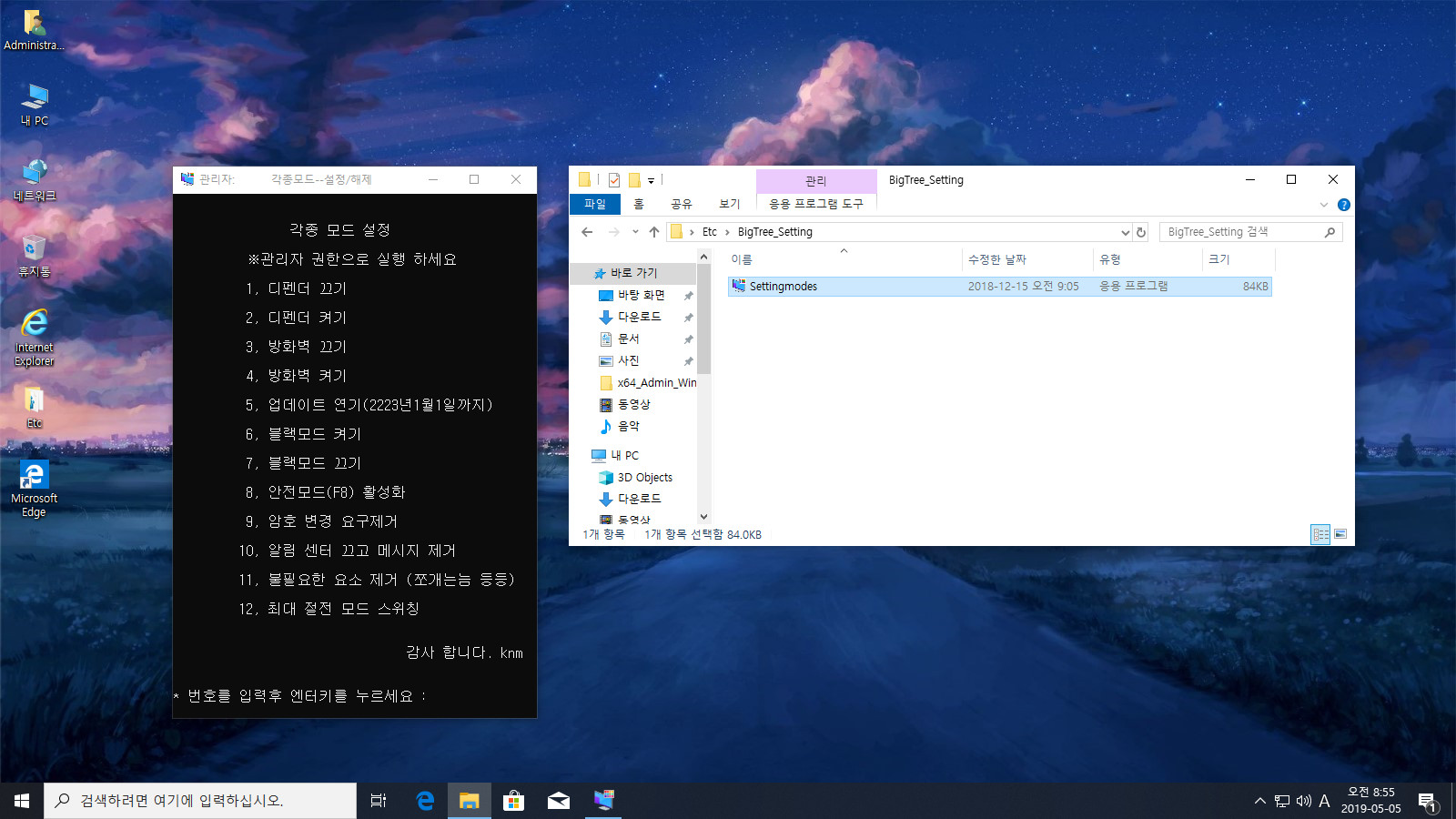This screenshot has height=819, width=1456.
Task: Select 바로 가기 in navigation pane
Action: click(633, 273)
